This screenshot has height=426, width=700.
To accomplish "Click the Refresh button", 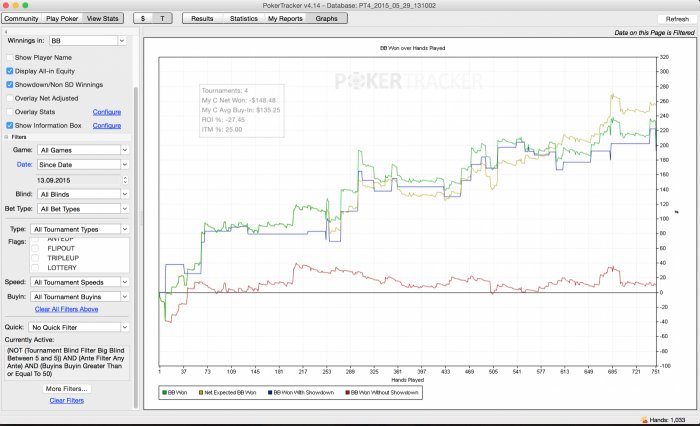I will point(677,19).
